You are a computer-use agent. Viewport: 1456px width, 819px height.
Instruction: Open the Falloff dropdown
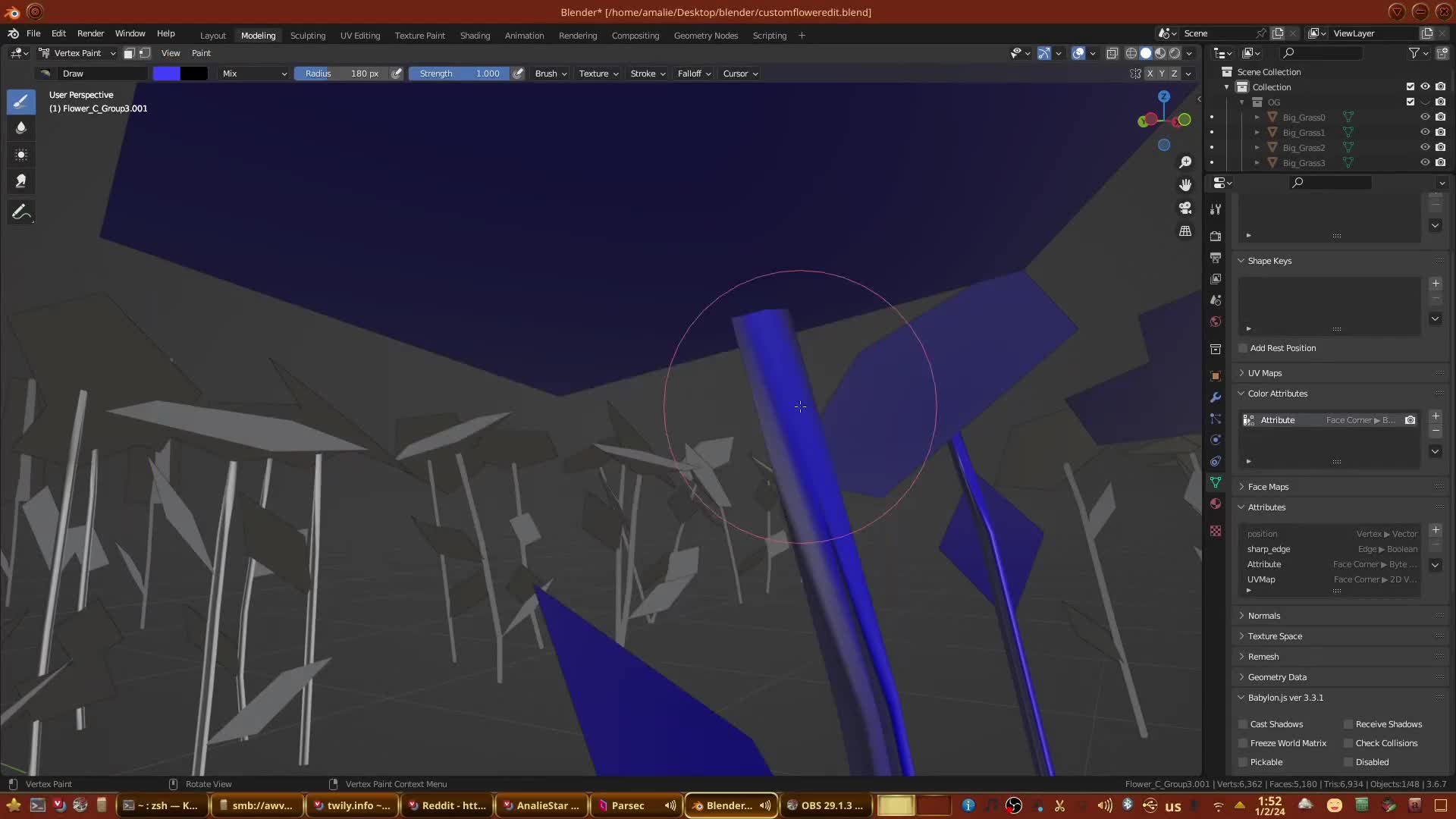coord(694,74)
